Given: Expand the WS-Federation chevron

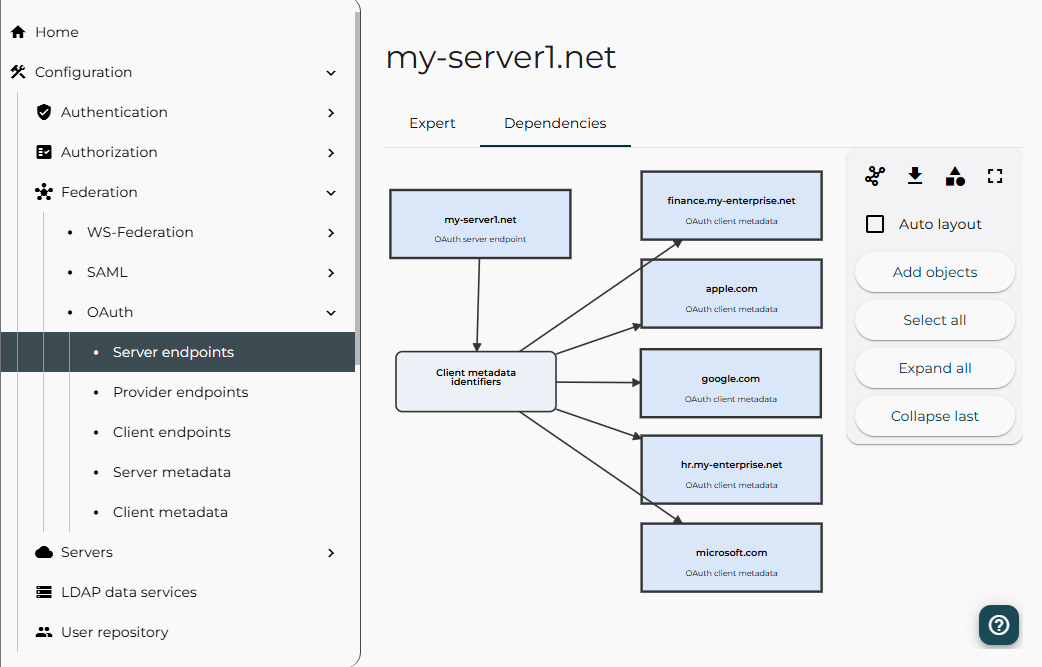Looking at the screenshot, I should (331, 233).
